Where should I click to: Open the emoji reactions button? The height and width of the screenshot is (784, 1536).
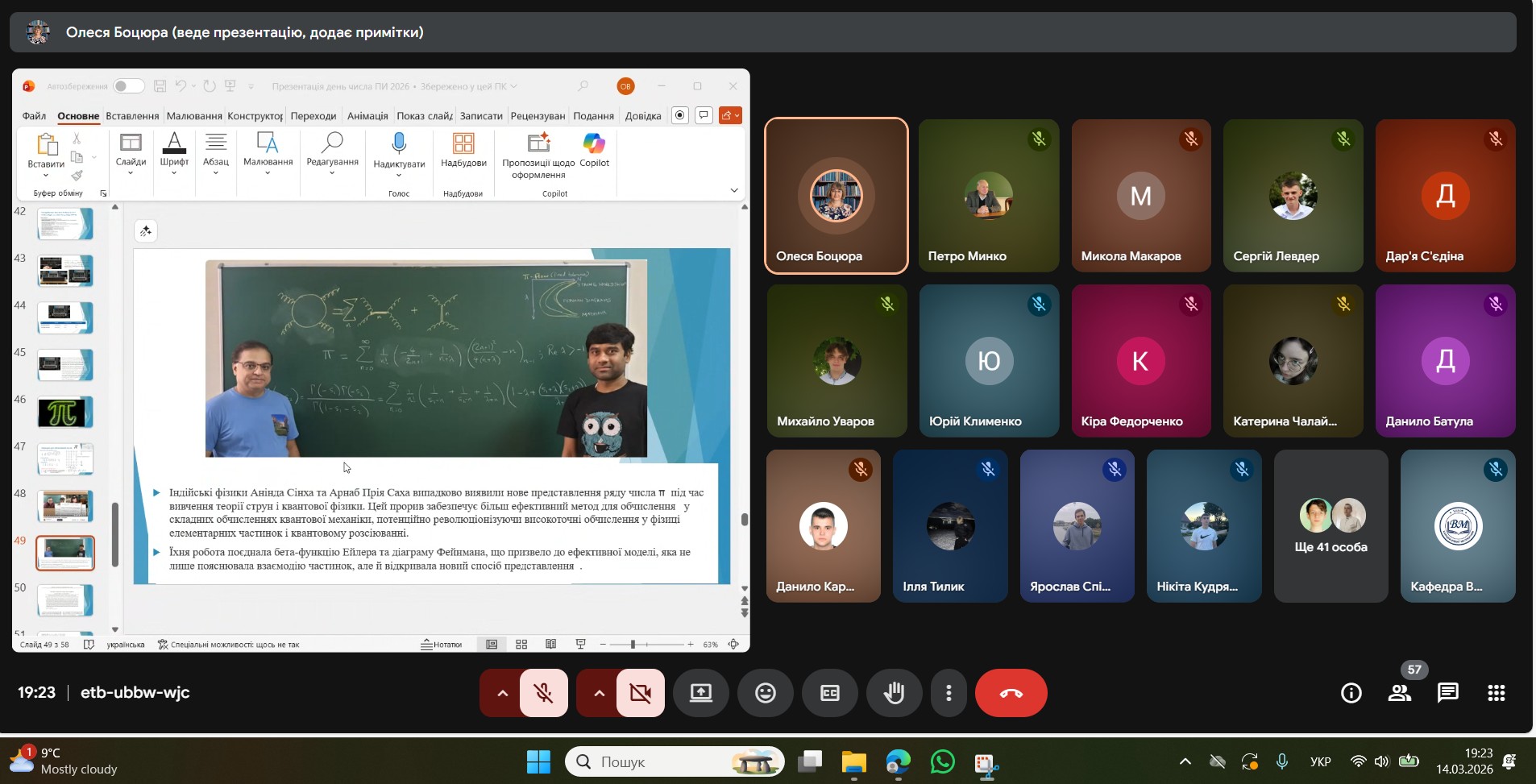765,693
